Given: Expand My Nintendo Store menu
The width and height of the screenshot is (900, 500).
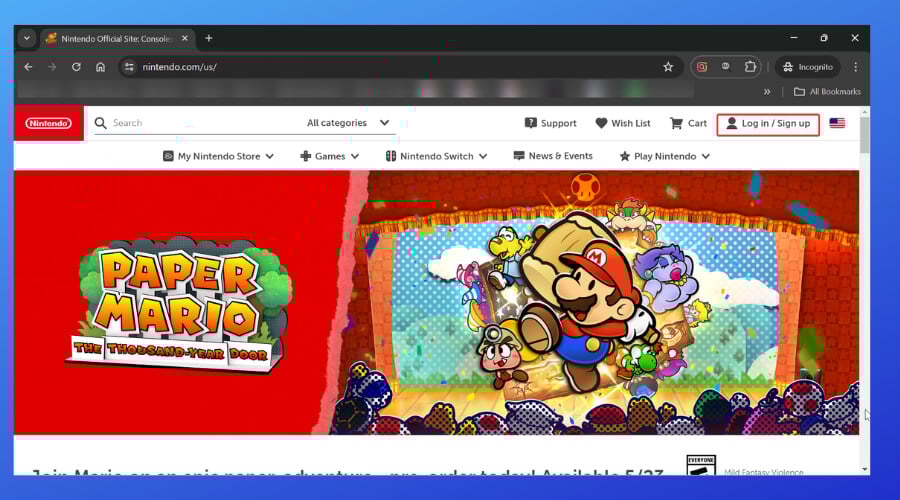Looking at the screenshot, I should [218, 156].
